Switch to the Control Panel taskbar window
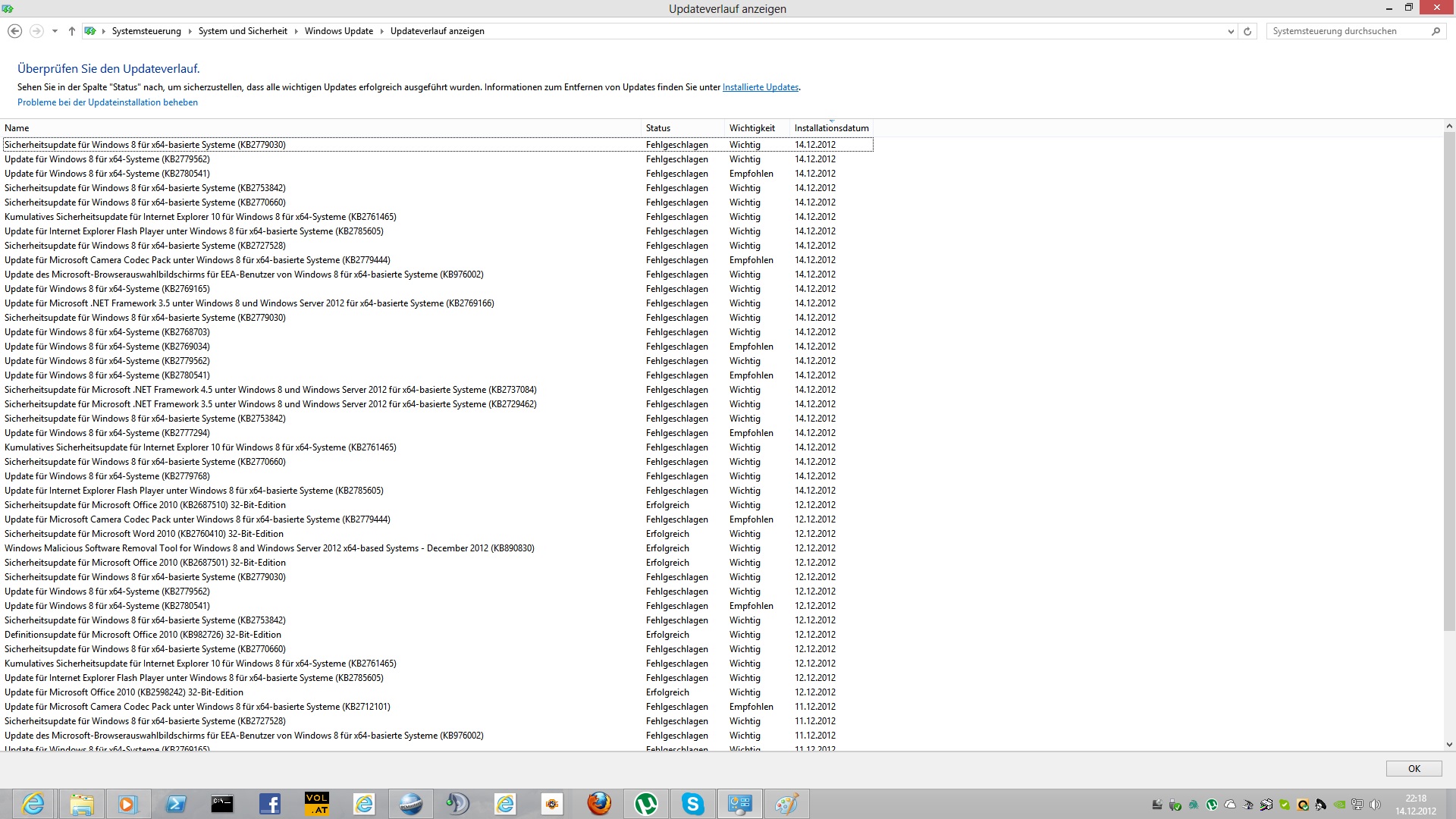 point(740,804)
